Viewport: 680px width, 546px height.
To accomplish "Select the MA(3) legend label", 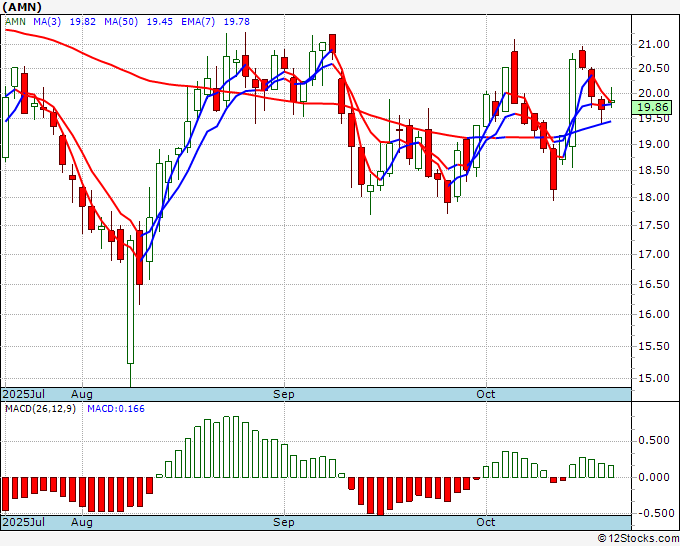I will pos(47,22).
